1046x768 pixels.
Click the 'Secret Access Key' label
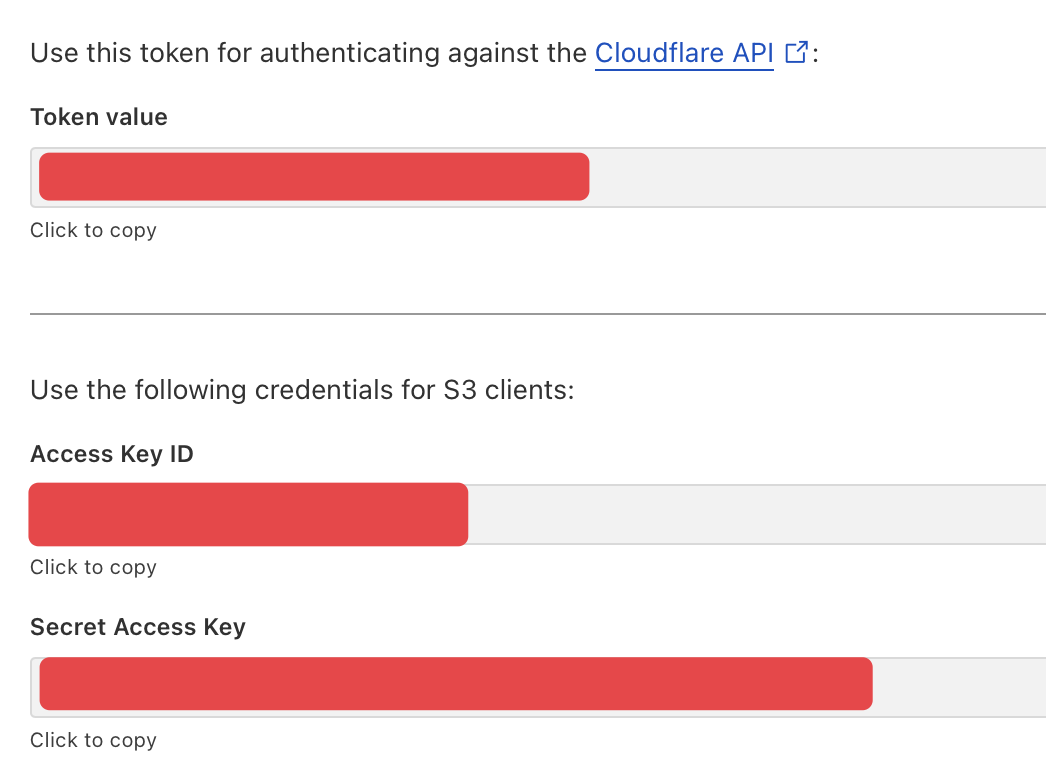138,627
